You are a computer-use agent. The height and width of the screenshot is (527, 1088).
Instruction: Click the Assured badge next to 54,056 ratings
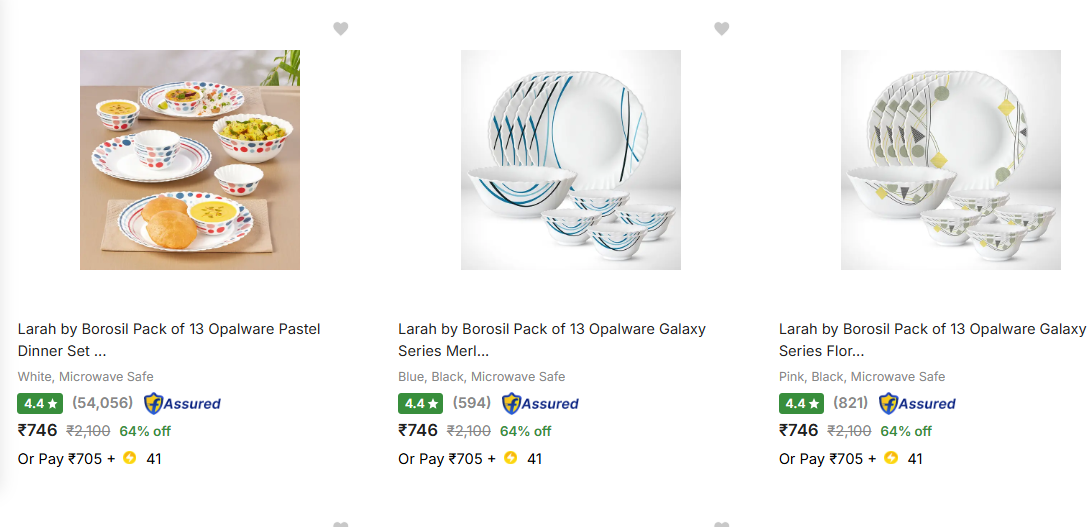coord(182,404)
